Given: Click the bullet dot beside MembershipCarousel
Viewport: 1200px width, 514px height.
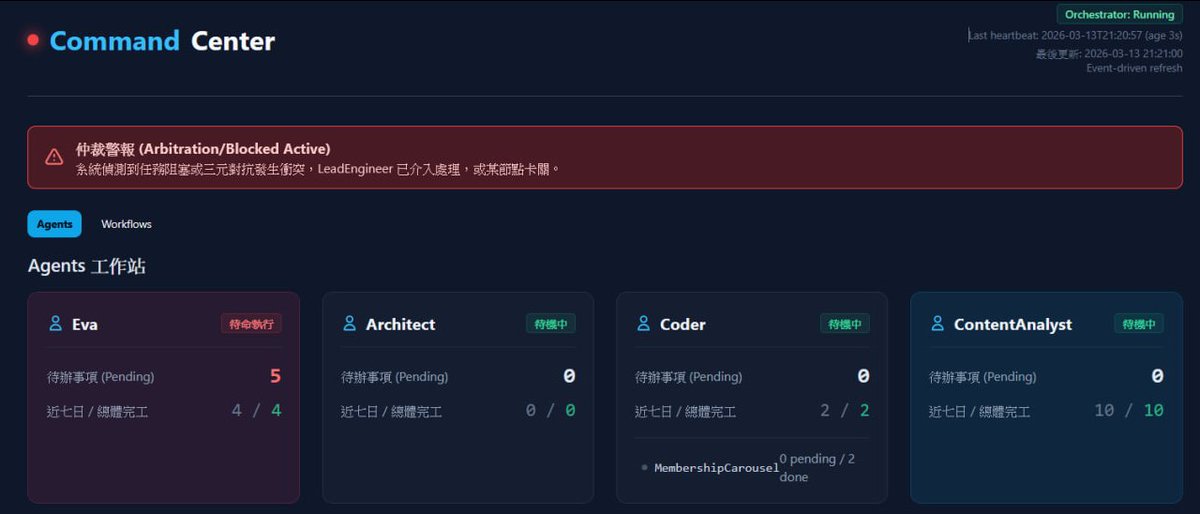Looking at the screenshot, I should [645, 468].
